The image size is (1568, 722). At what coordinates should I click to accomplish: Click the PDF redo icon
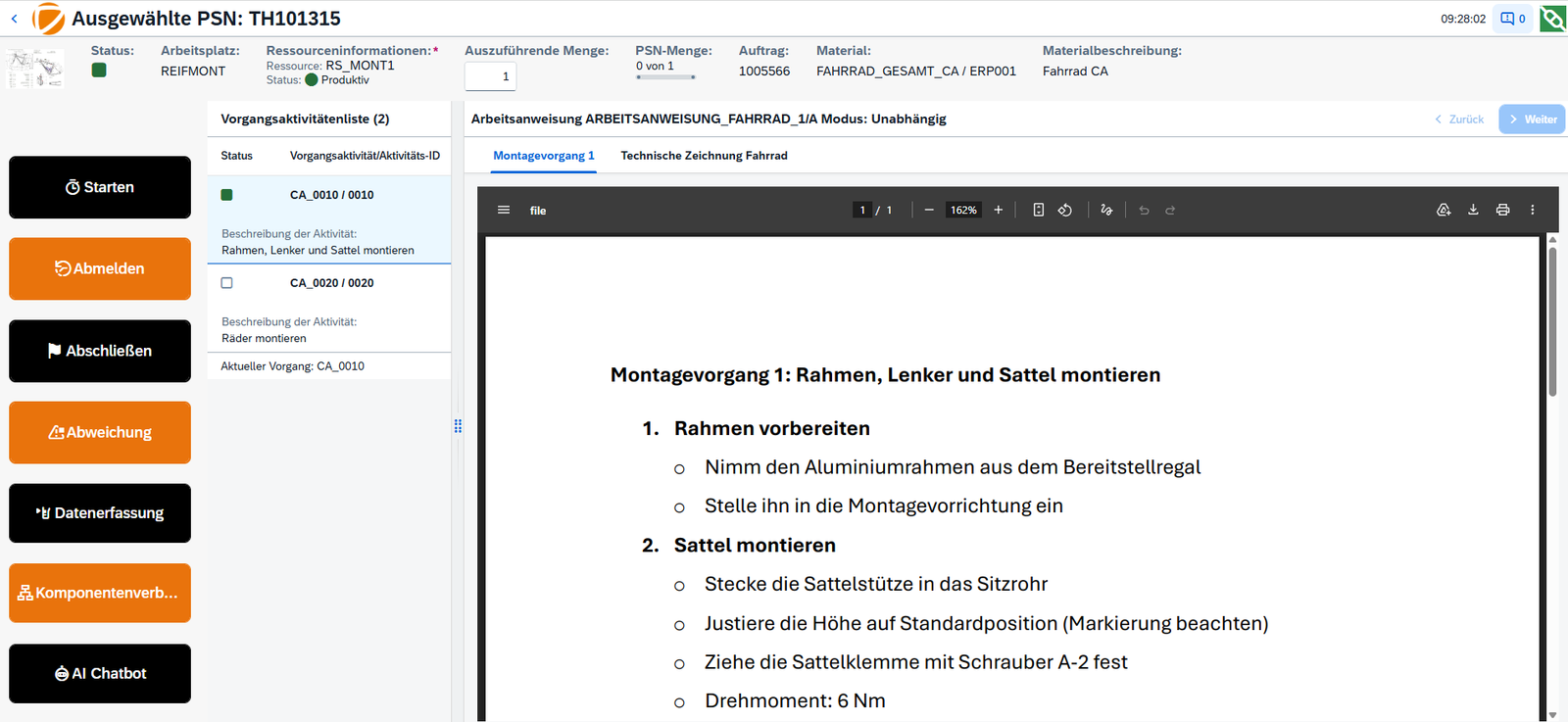[1170, 210]
